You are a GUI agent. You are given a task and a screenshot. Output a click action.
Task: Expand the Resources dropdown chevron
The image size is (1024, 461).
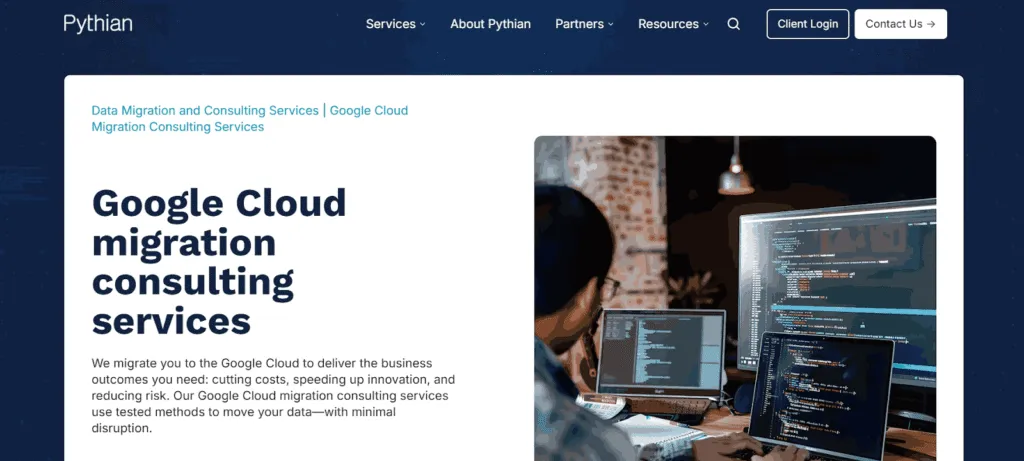point(705,24)
